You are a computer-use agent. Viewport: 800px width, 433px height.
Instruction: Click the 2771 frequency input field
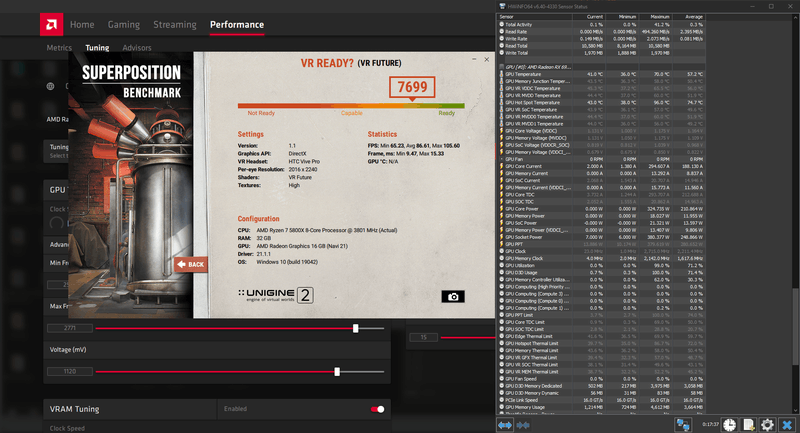click(x=70, y=328)
